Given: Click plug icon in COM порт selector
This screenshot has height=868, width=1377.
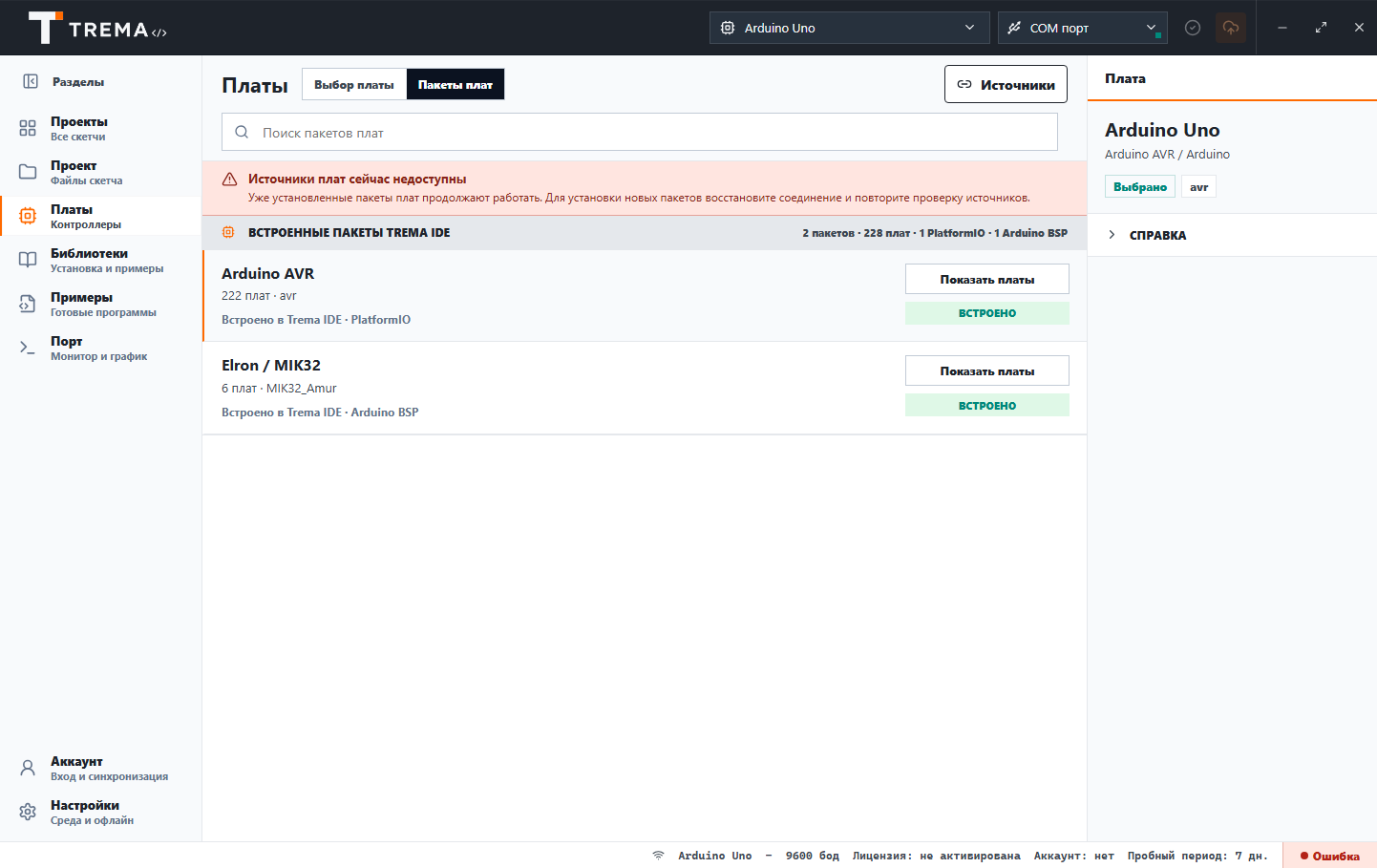Looking at the screenshot, I should tap(1014, 28).
